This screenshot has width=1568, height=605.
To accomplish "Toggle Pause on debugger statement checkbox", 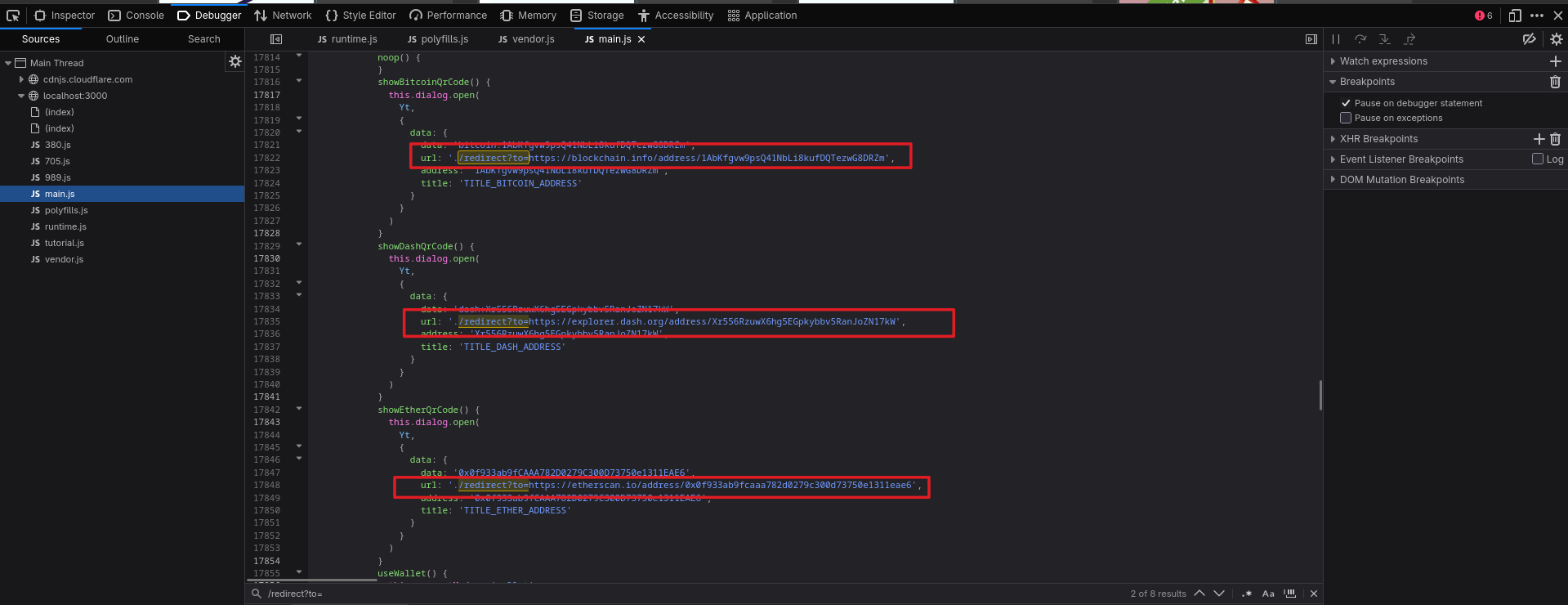I will (x=1346, y=103).
